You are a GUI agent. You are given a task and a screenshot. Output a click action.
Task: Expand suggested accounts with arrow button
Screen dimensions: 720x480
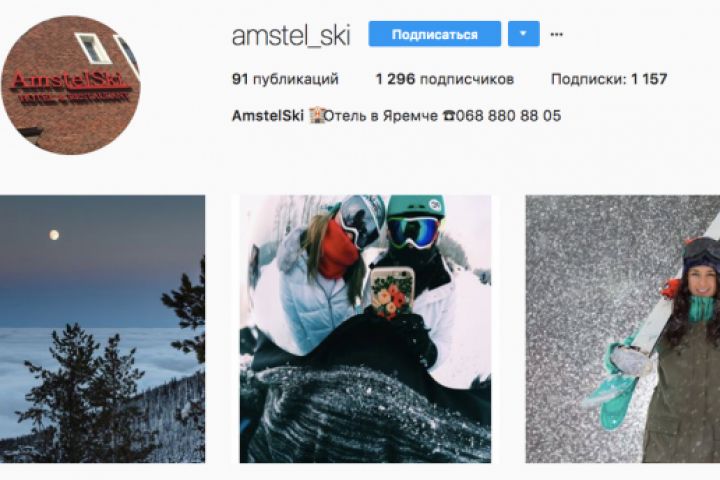coord(523,34)
